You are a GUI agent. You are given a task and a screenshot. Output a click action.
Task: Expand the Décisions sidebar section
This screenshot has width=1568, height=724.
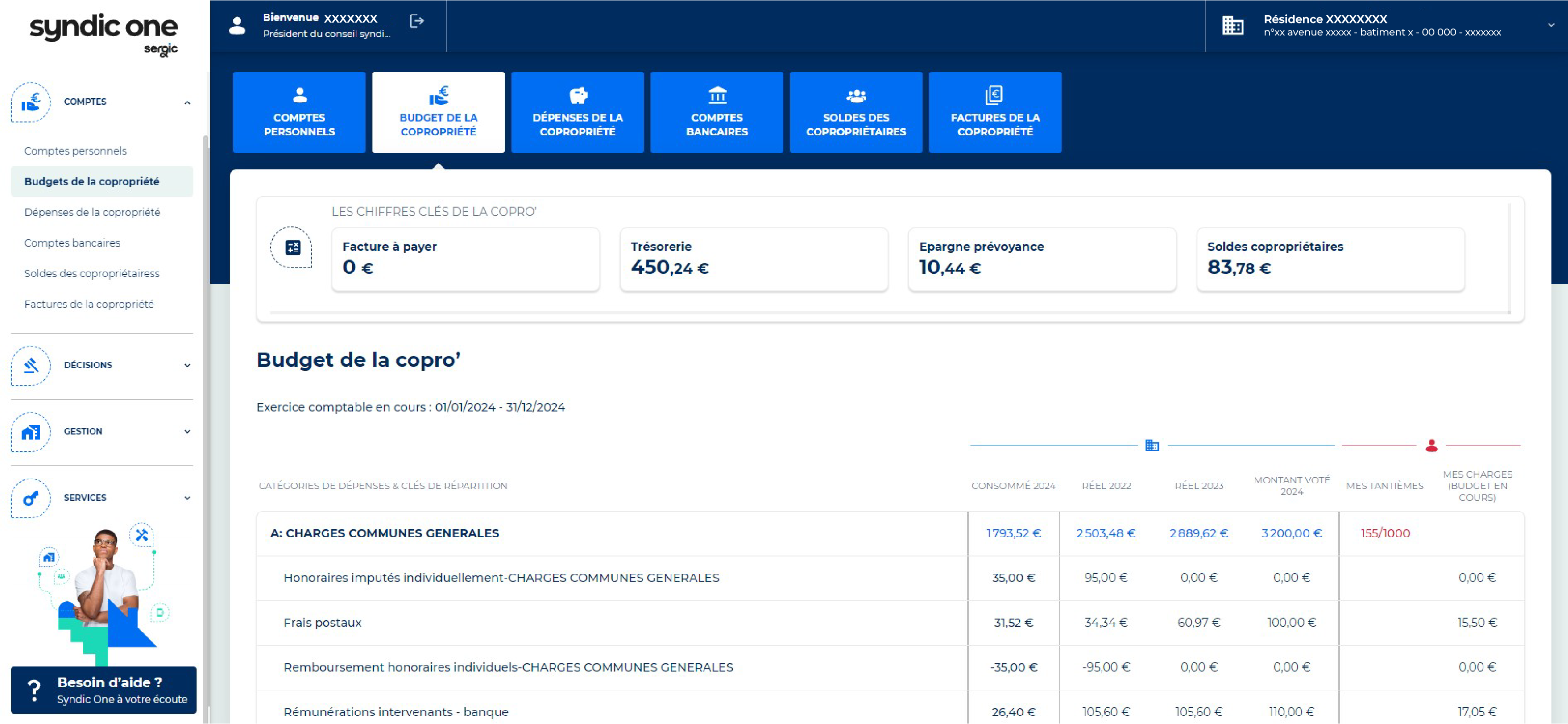pos(187,365)
